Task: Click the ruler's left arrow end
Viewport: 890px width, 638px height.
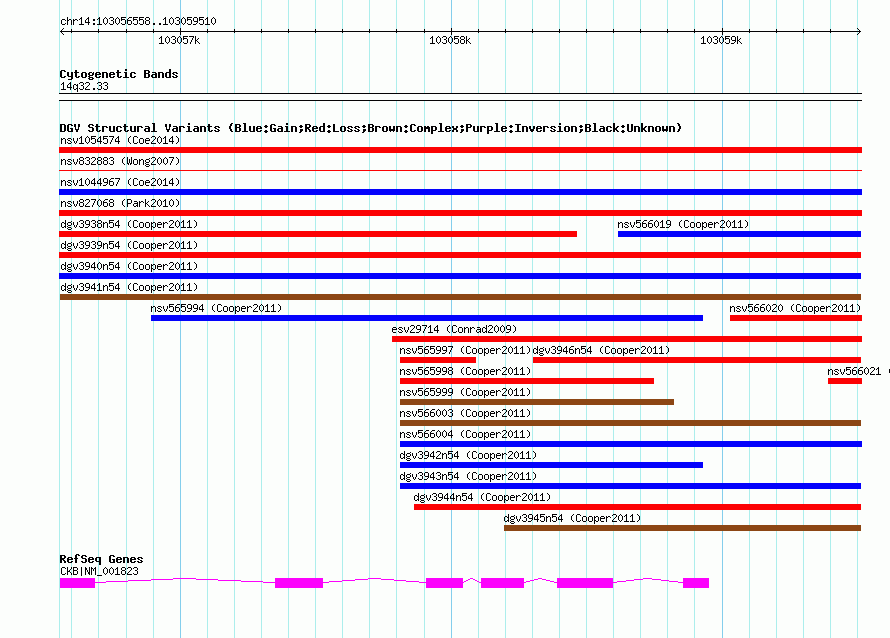Action: click(x=62, y=31)
